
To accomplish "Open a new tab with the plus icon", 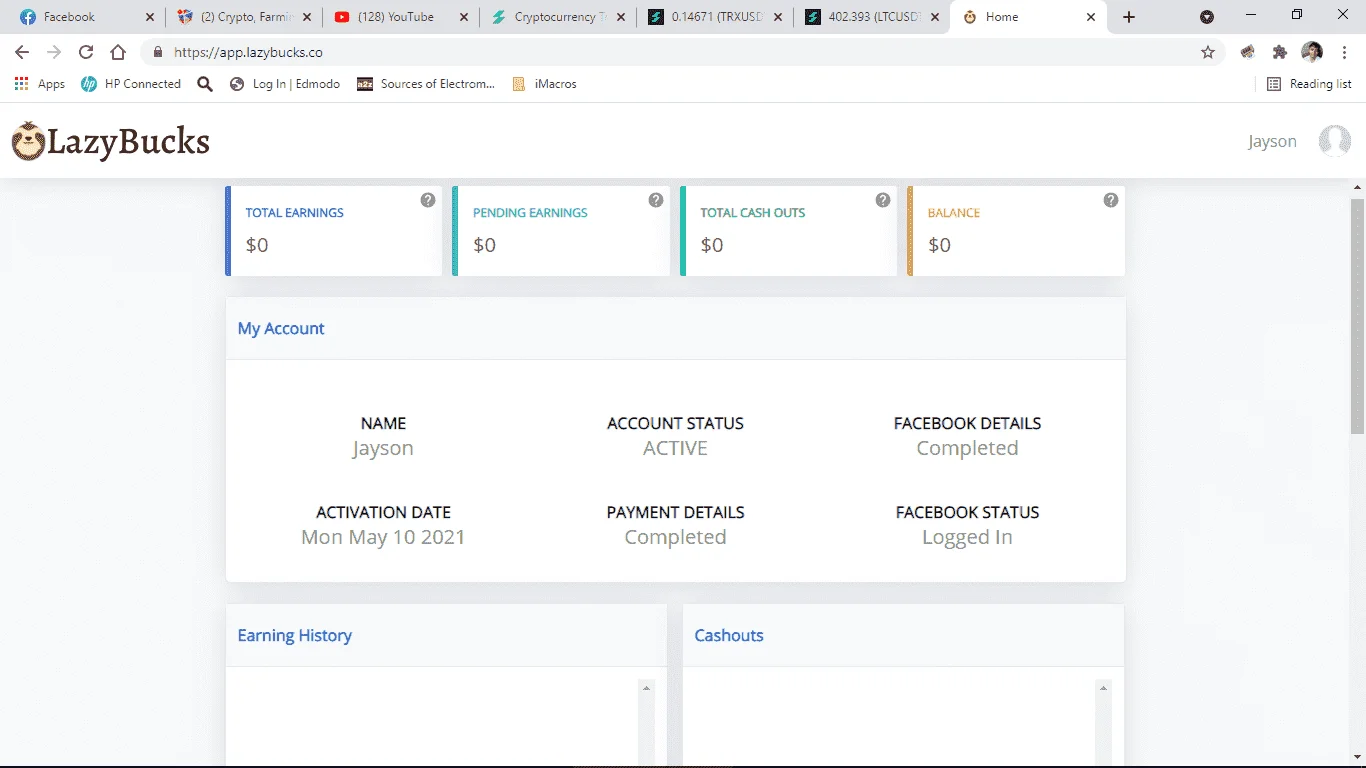I will tap(1129, 17).
